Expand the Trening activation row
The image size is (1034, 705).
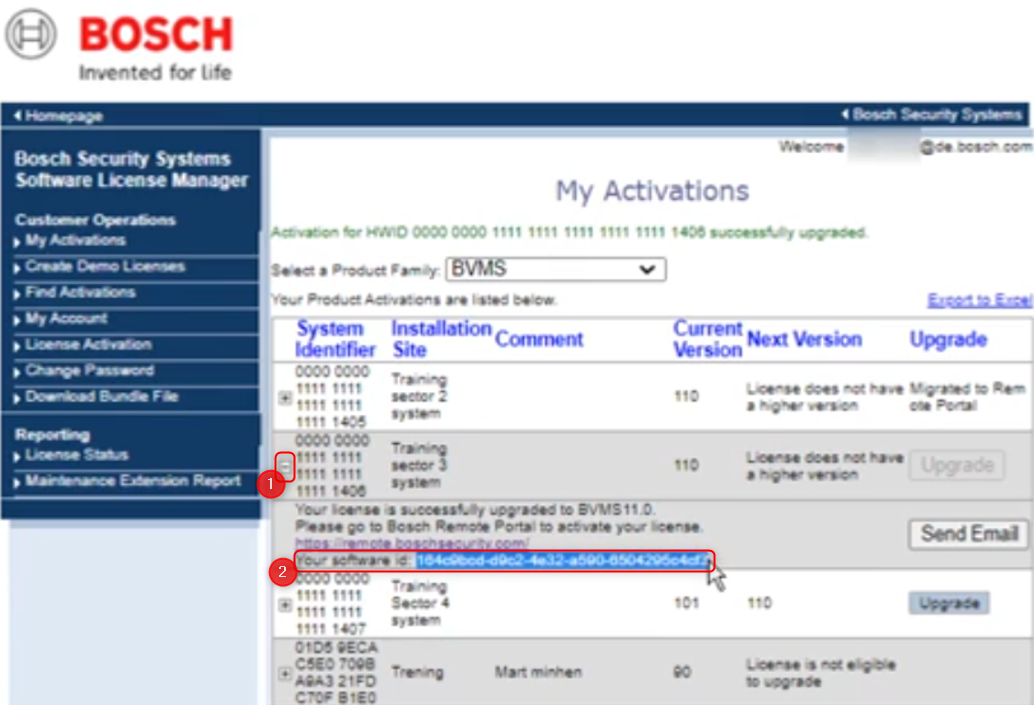(x=285, y=673)
